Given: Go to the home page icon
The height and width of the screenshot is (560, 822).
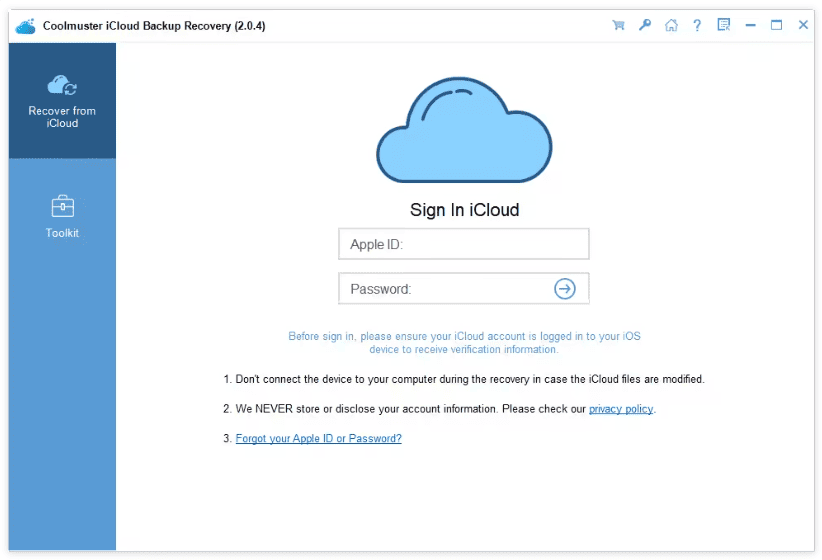Looking at the screenshot, I should (671, 25).
